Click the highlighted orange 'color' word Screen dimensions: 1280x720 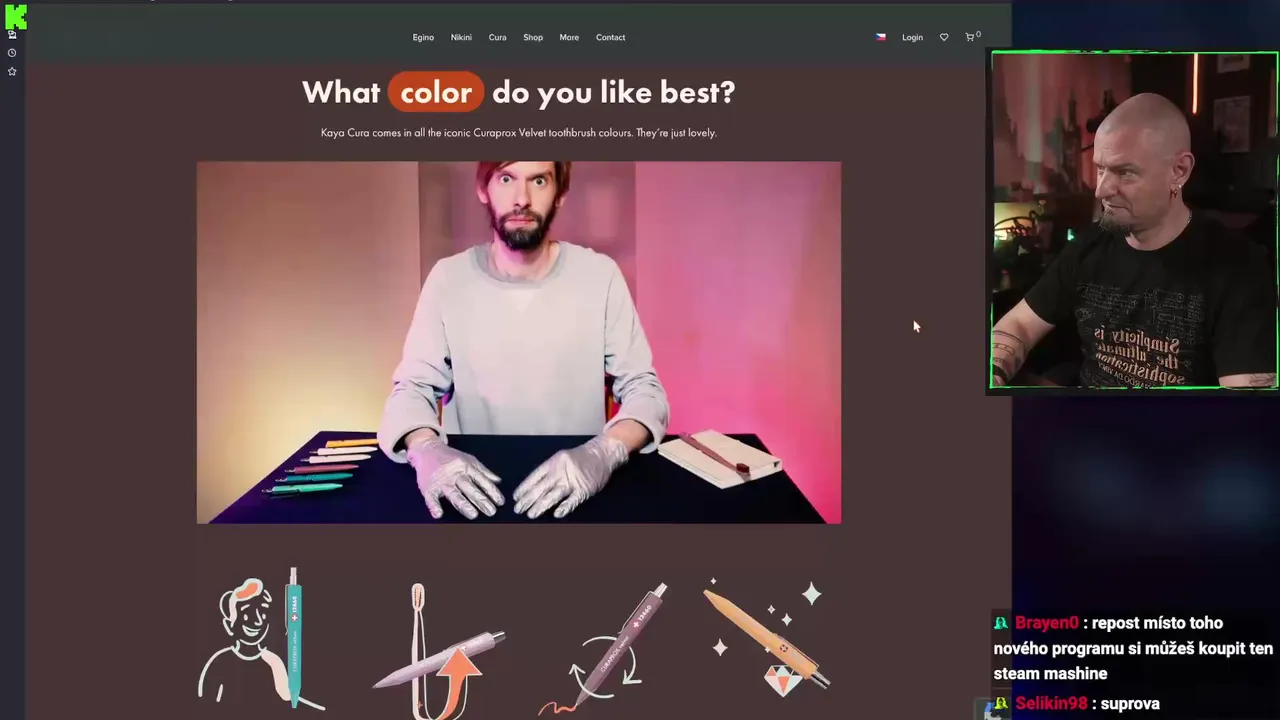(436, 92)
